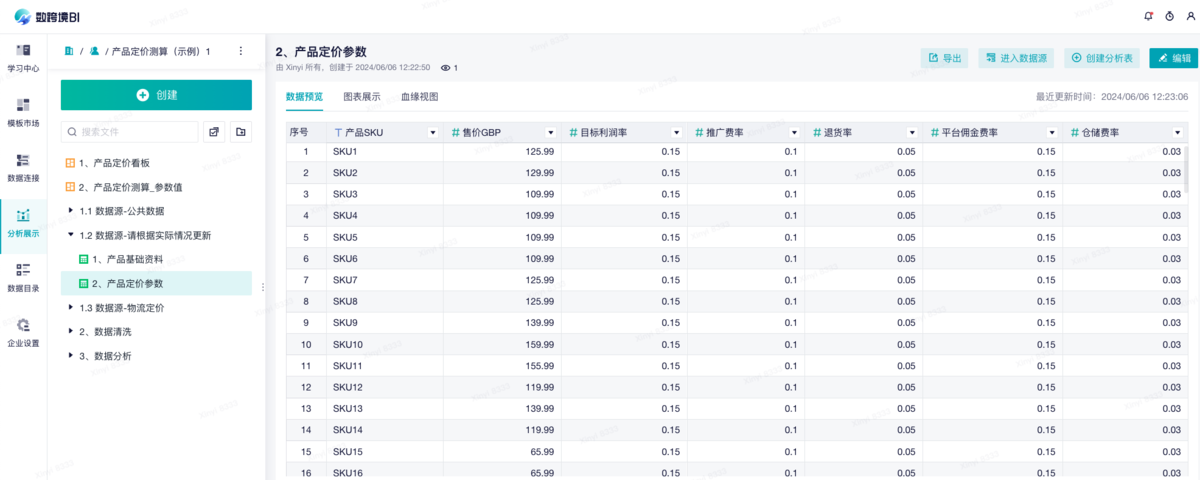Screen dimensions: 1200x480
Task: Click the 搜索文件 search field
Action: pyautogui.click(x=130, y=131)
